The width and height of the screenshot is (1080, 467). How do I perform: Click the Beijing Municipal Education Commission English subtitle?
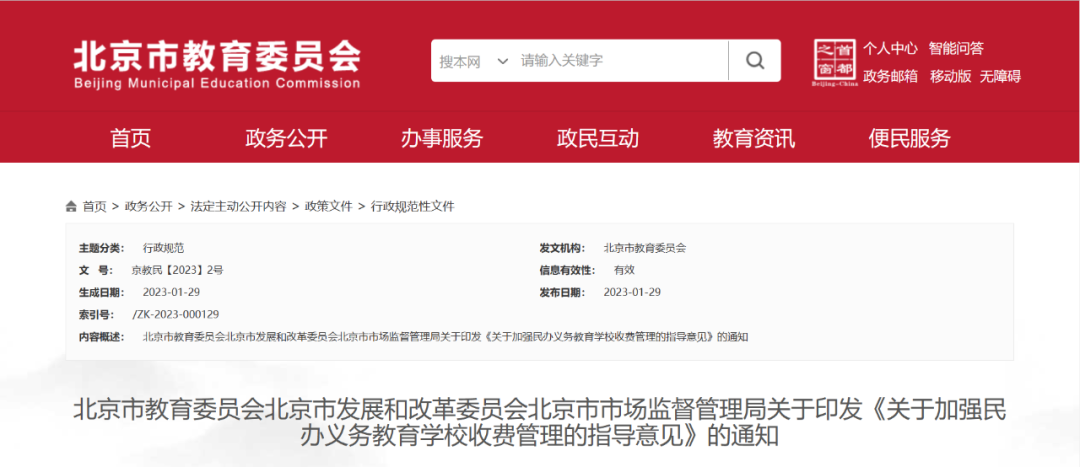click(x=217, y=84)
